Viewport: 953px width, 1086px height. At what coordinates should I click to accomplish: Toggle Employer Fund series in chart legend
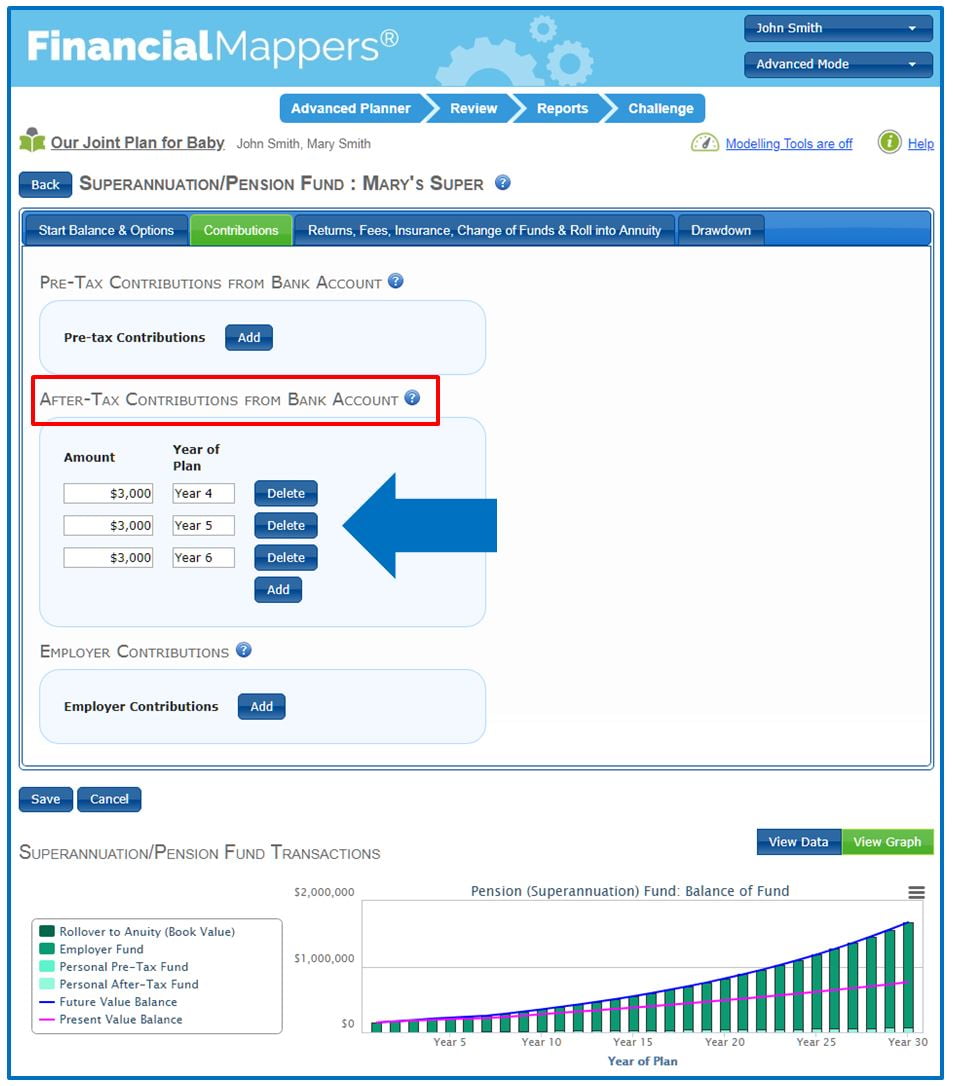(101, 949)
